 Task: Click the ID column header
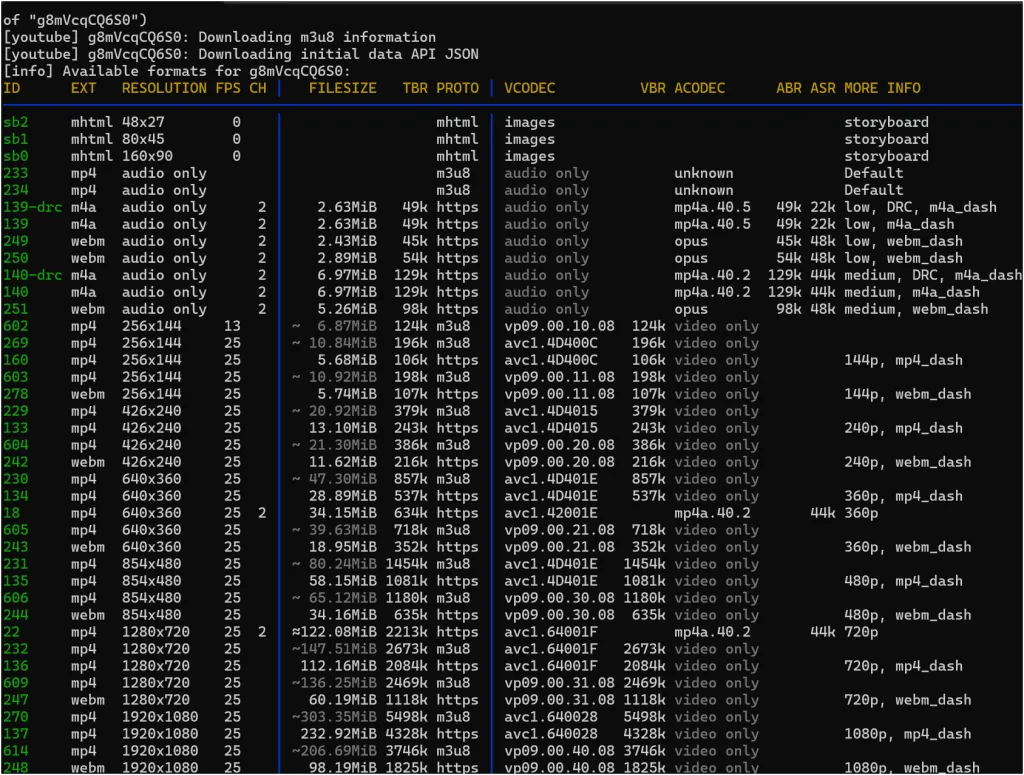click(12, 88)
